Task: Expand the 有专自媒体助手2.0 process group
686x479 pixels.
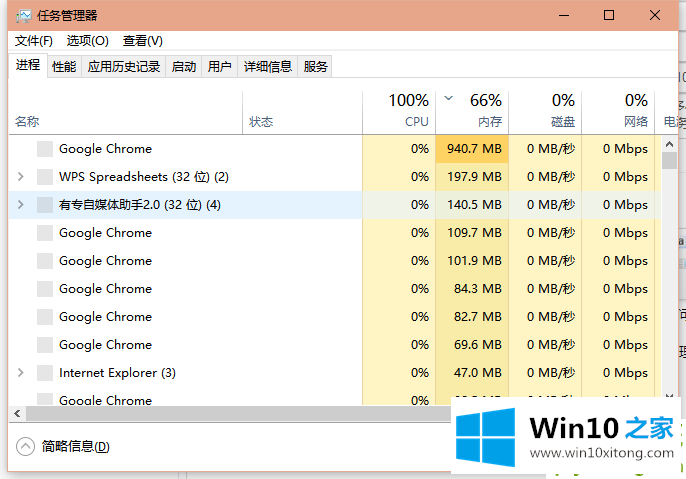Action: coord(21,205)
